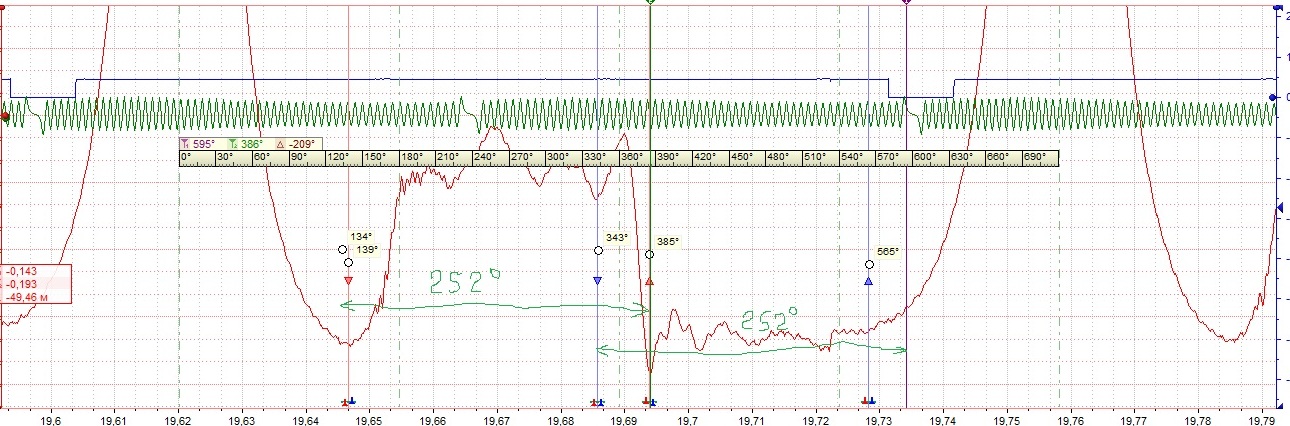Click the bottom axis marker under the 565° cursor
Viewport: 1290px width, 426px height.
(x=869, y=402)
